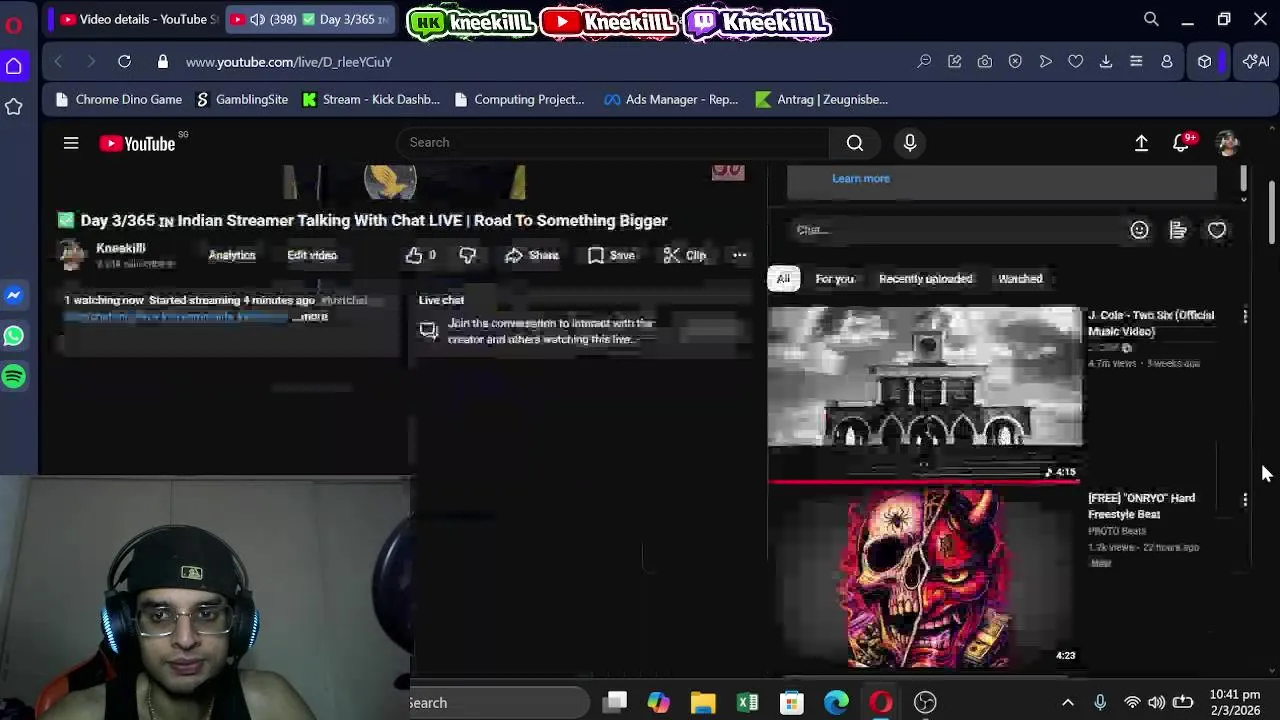Open the Chrome Dino Game bookmark
This screenshot has height=720, width=1280.
click(119, 99)
